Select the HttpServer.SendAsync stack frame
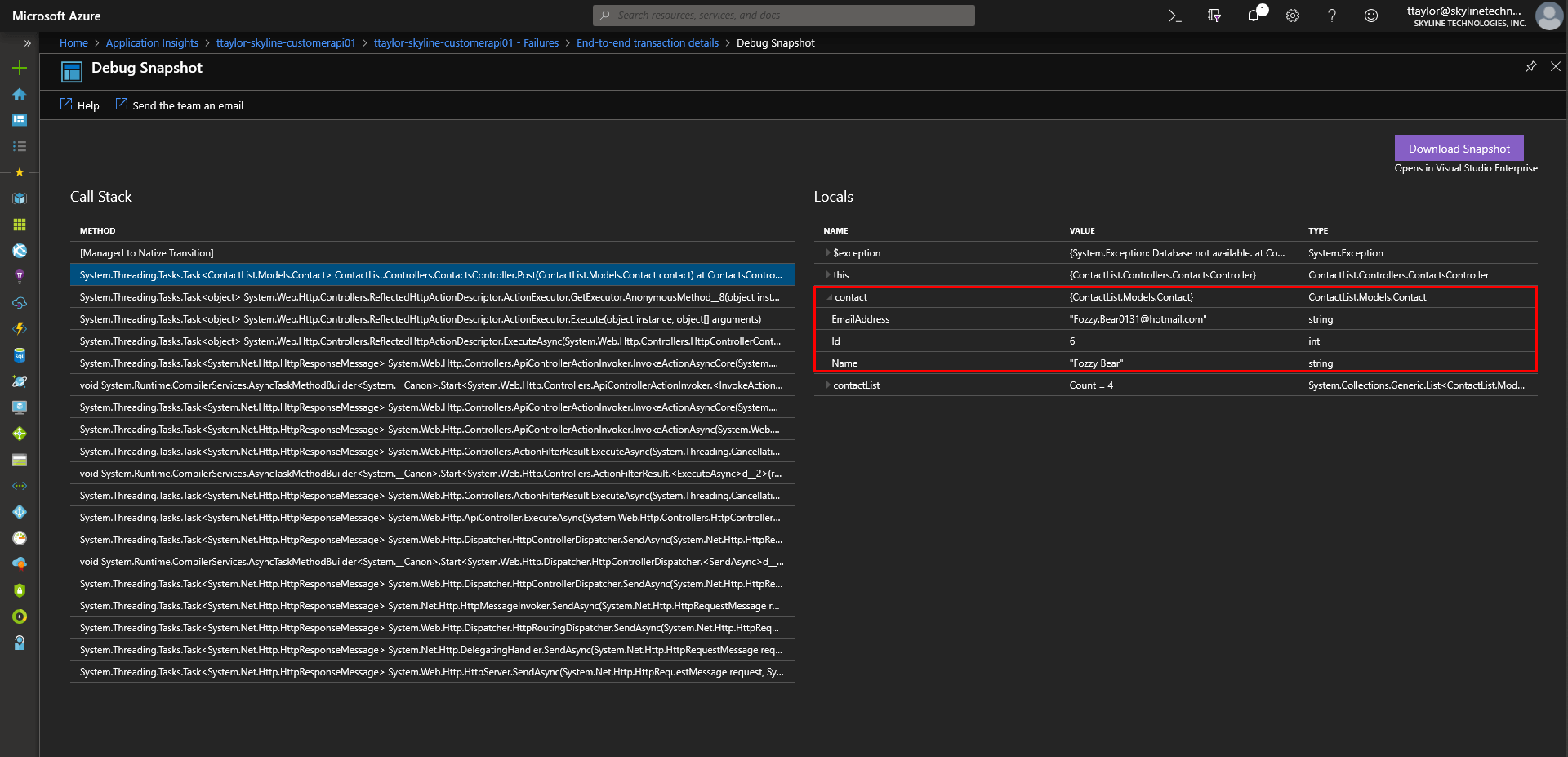The image size is (1568, 757). pos(432,672)
